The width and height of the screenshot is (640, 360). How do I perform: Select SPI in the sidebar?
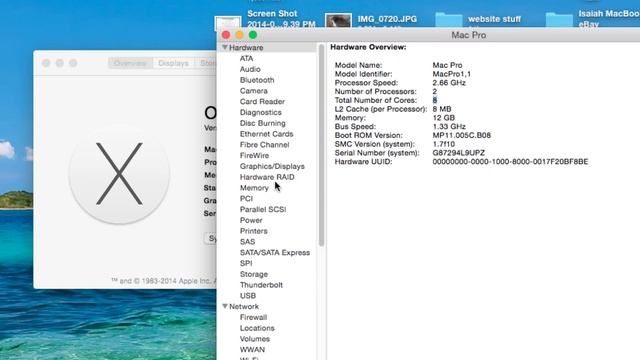tap(246, 263)
